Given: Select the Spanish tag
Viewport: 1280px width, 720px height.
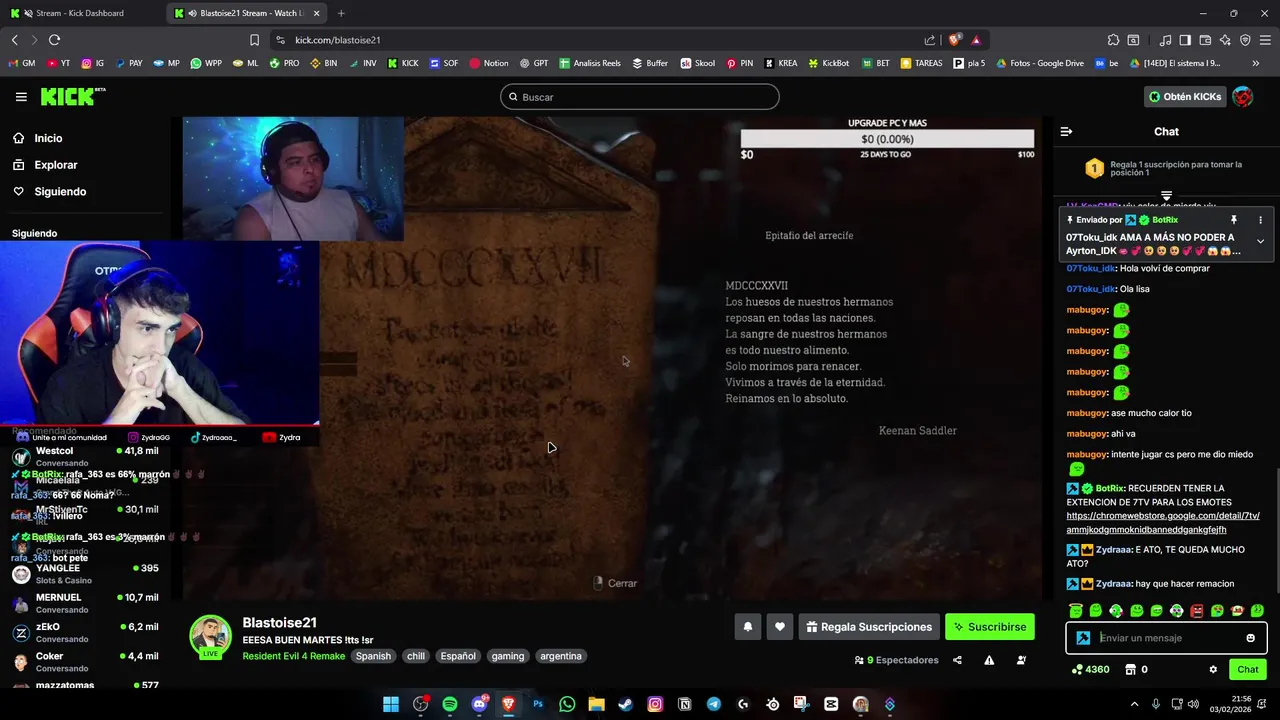Looking at the screenshot, I should coord(373,656).
